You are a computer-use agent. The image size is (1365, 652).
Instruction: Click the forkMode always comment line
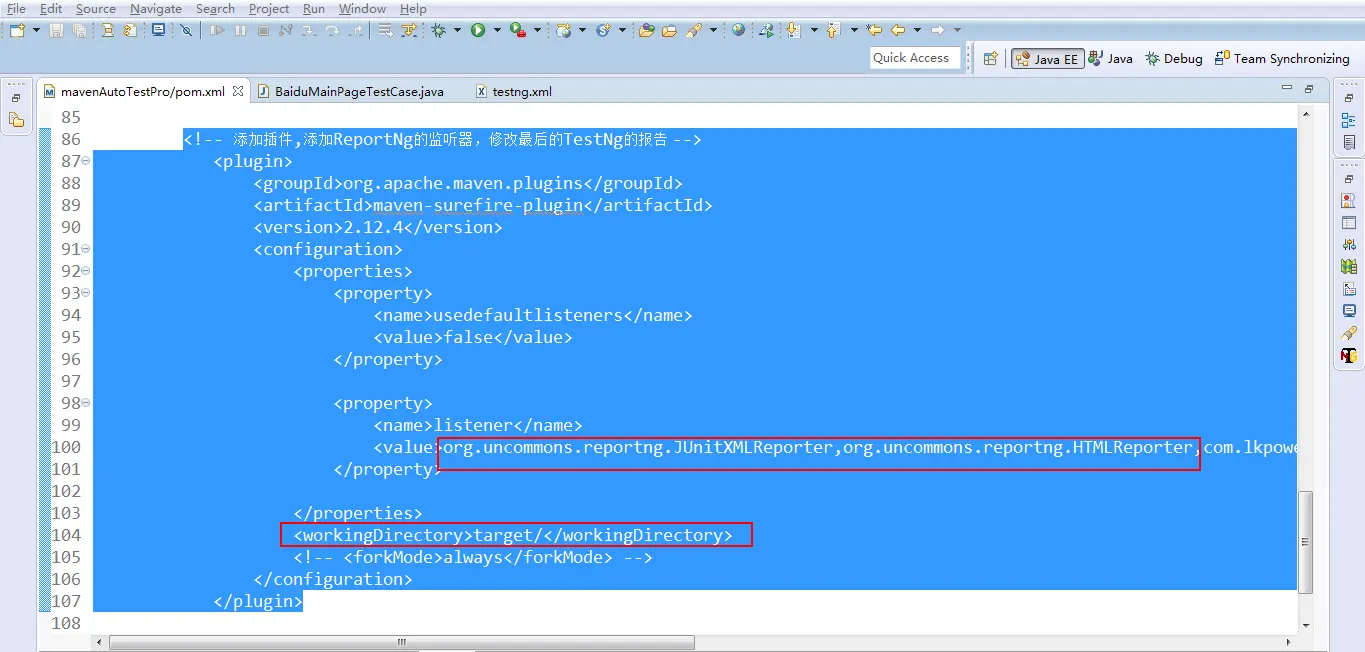473,557
